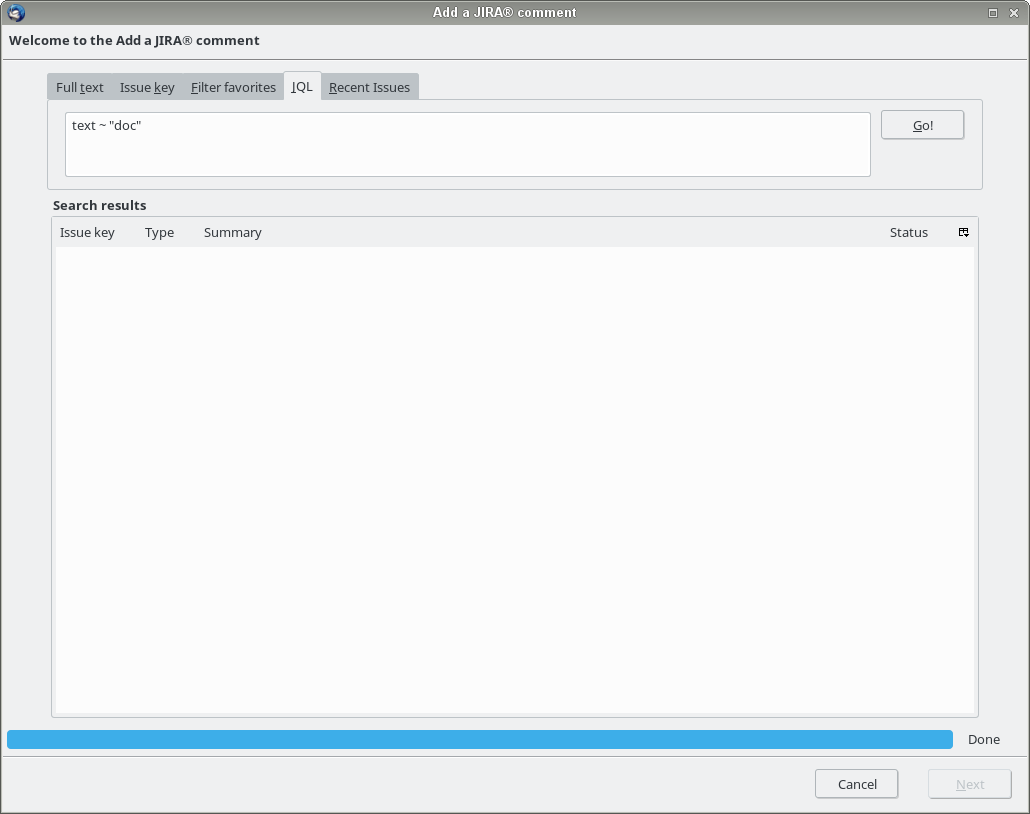This screenshot has width=1030, height=814.
Task: Click the Go! search button
Action: [922, 125]
